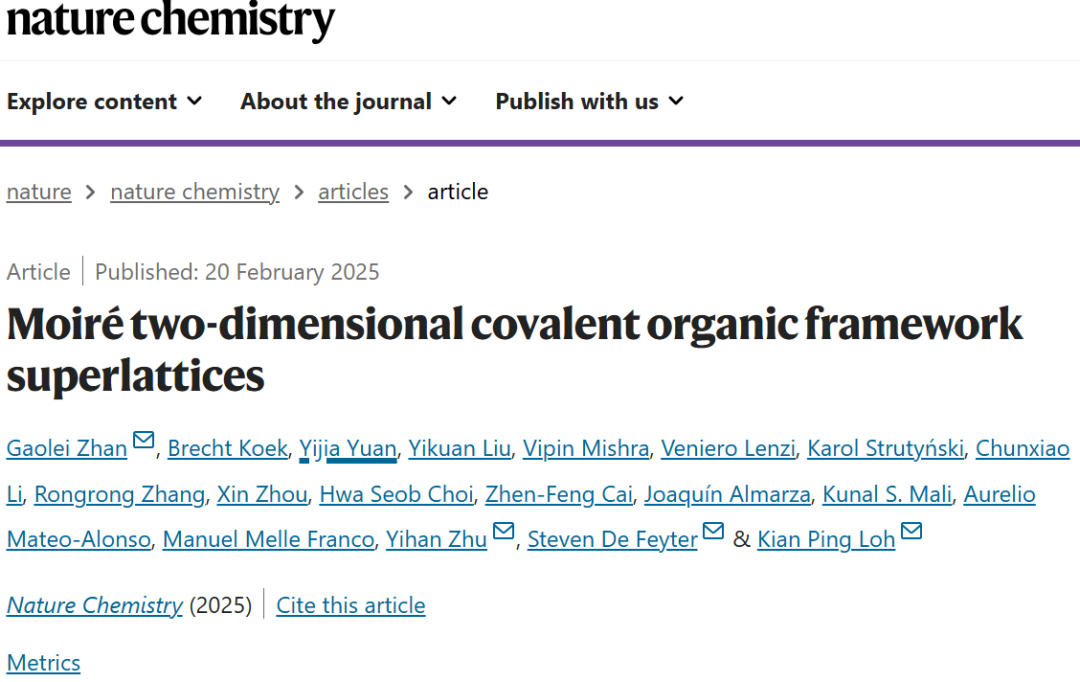The image size is (1080, 682).
Task: Open author Kunal S. Mali's info
Action: [887, 494]
